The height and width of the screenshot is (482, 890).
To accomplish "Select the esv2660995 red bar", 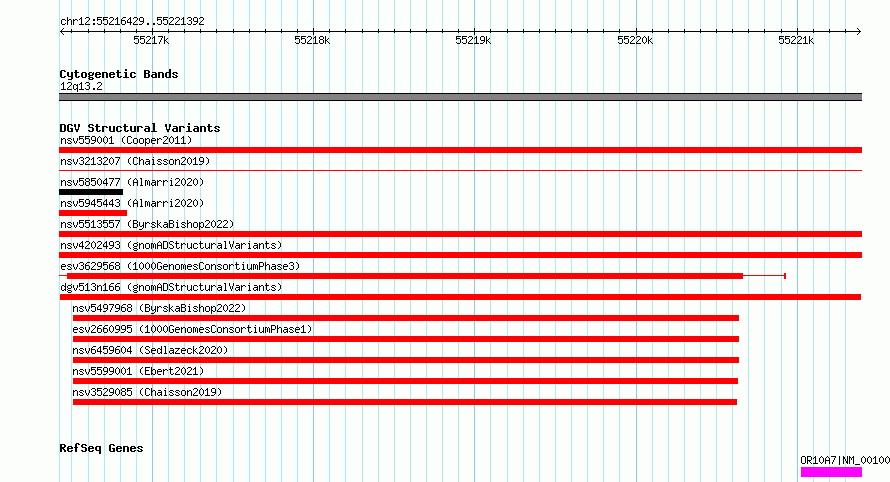I will click(406, 339).
